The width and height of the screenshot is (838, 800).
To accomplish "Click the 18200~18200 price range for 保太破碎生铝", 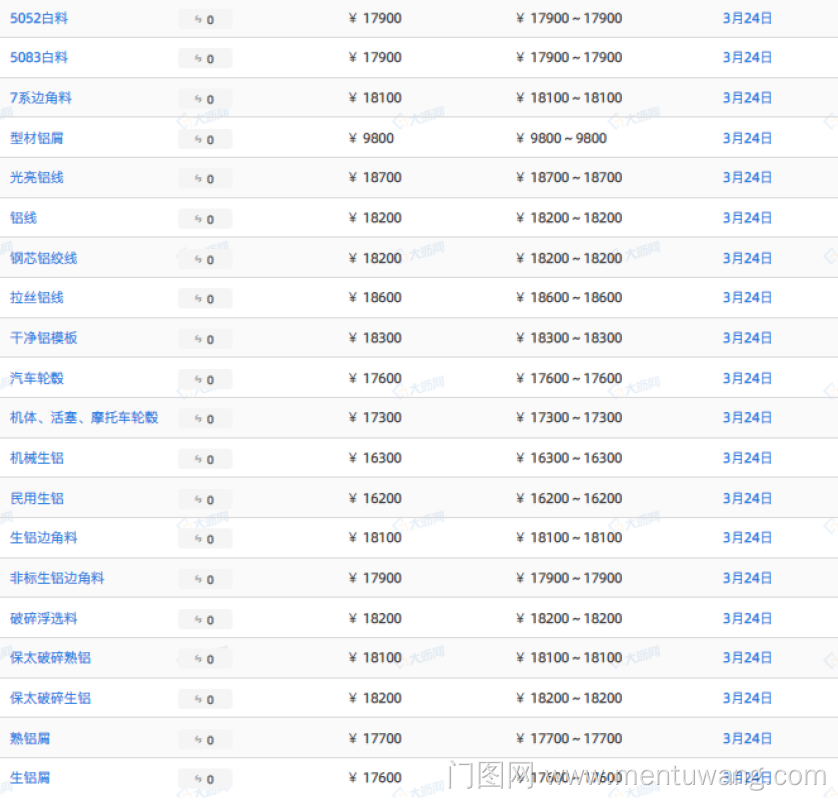I will point(569,698).
